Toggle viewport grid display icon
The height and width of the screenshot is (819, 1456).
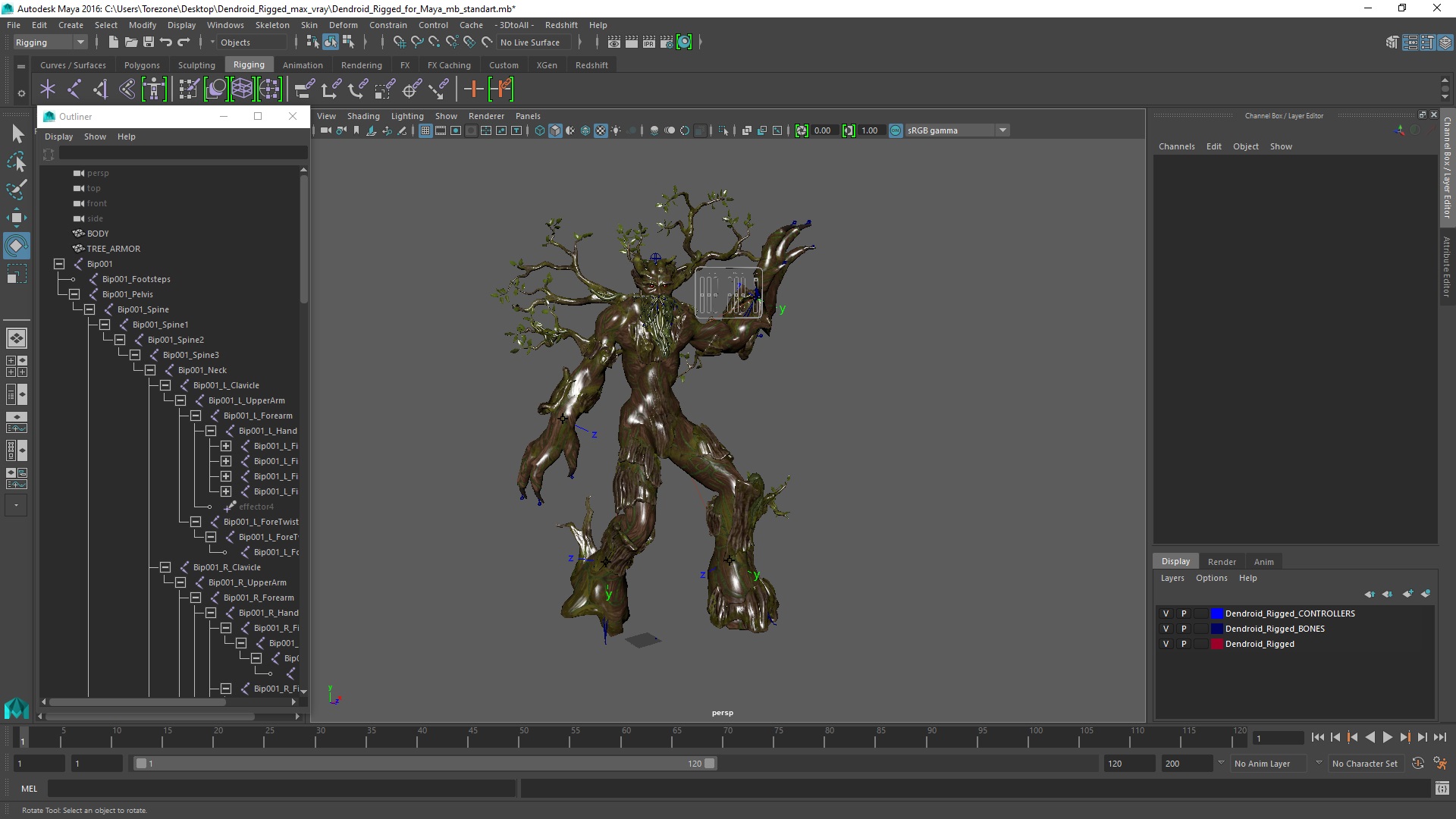tap(425, 130)
